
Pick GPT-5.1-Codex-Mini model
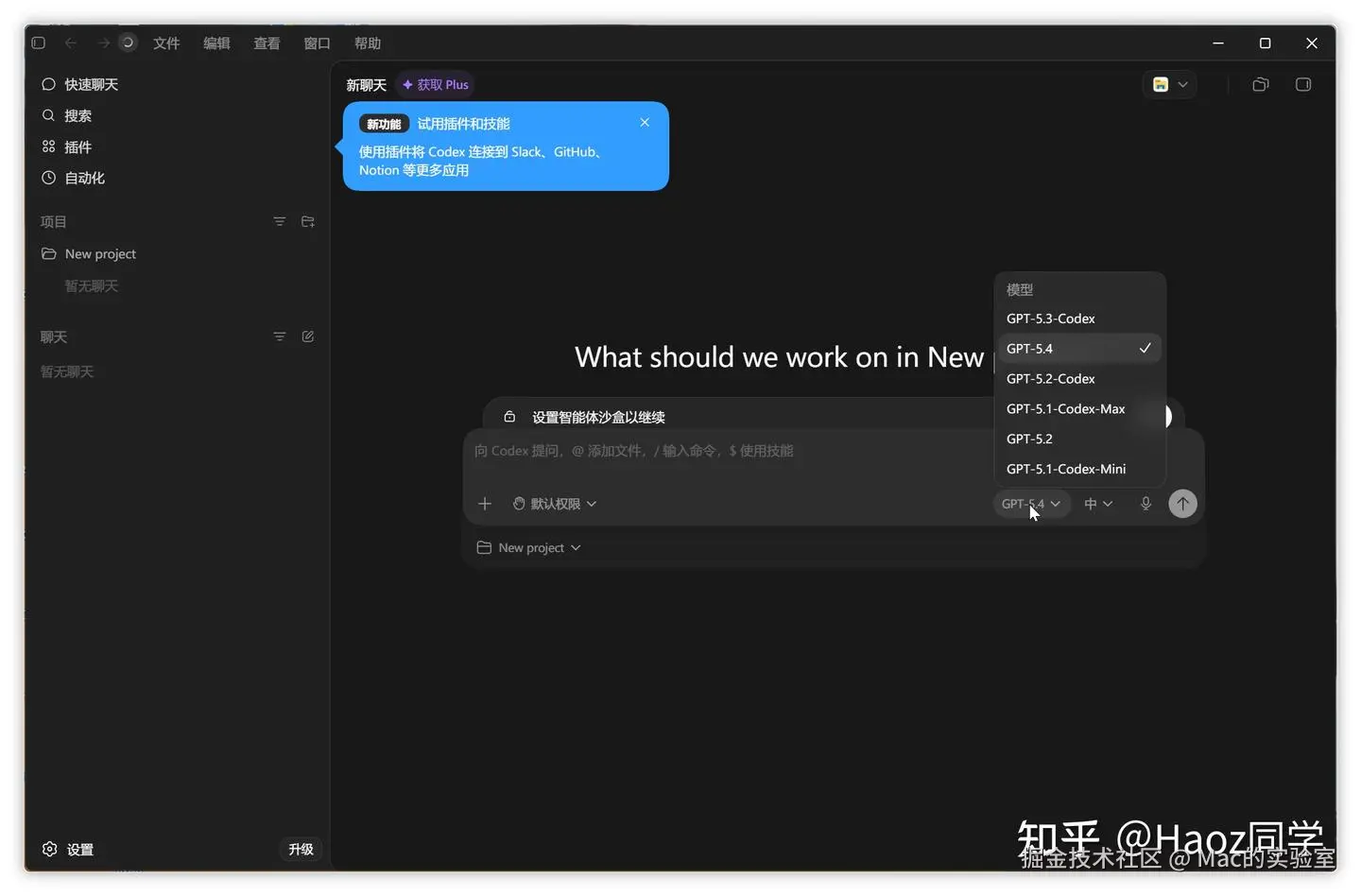(1079, 470)
